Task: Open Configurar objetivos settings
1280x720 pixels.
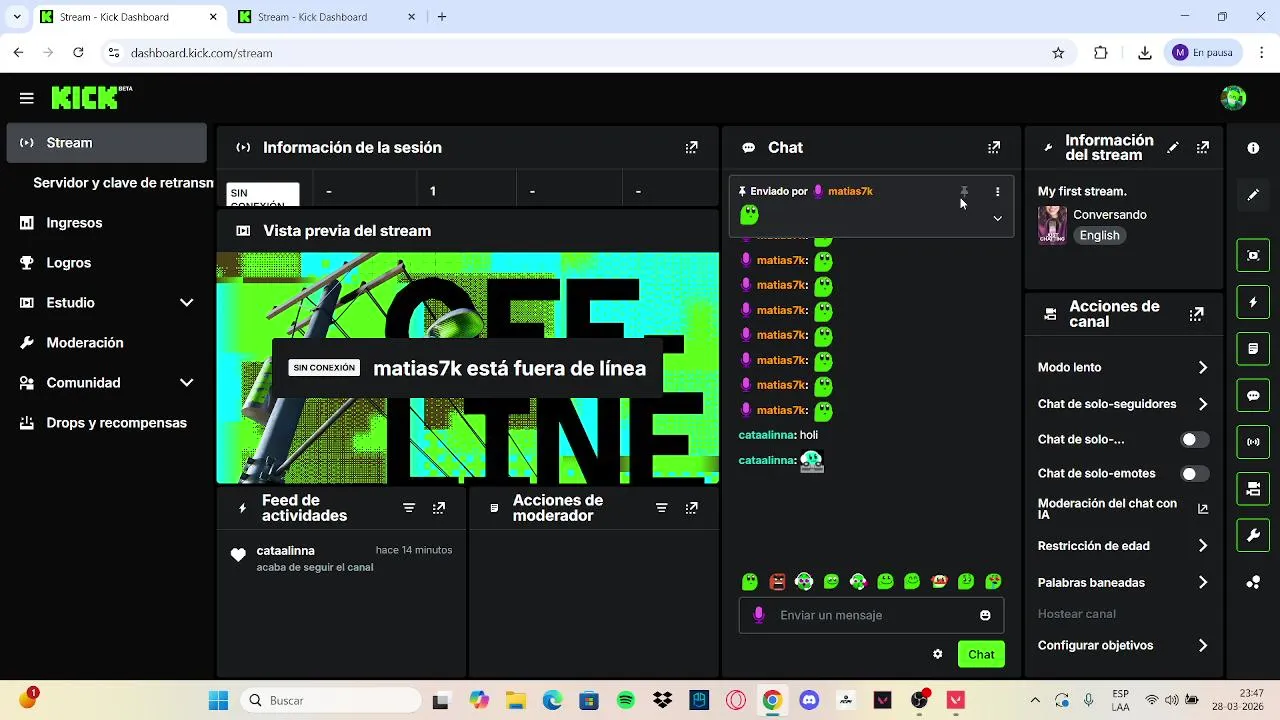Action: [1123, 646]
